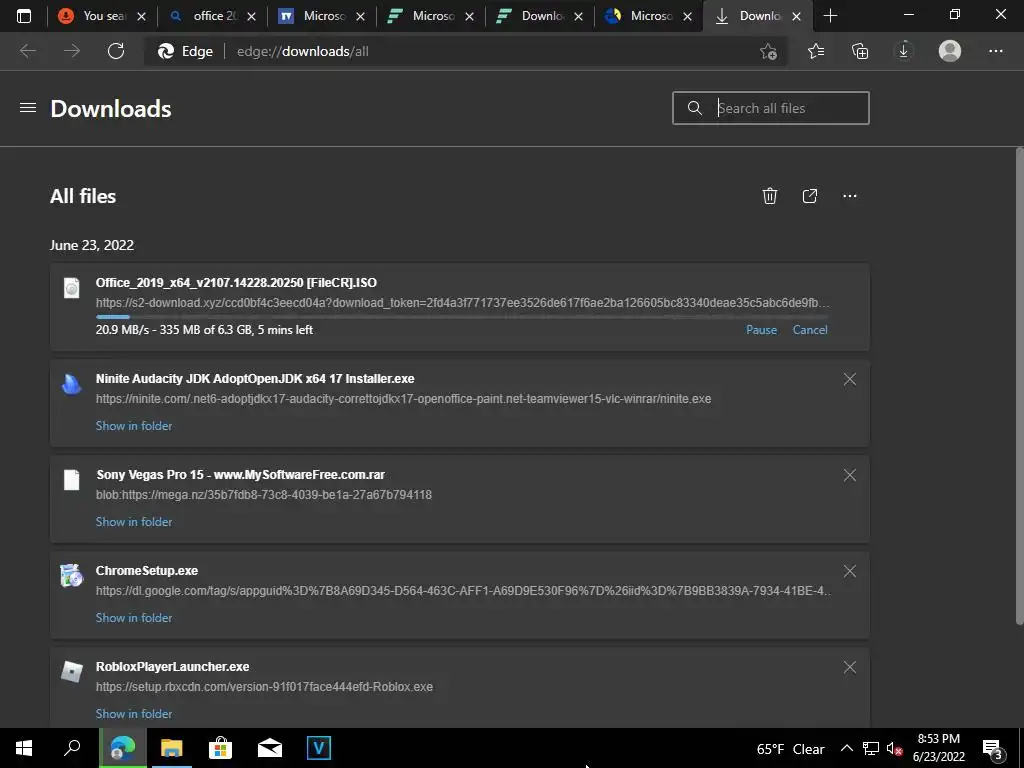Click the s2-download.xyz source URL

coord(462,303)
